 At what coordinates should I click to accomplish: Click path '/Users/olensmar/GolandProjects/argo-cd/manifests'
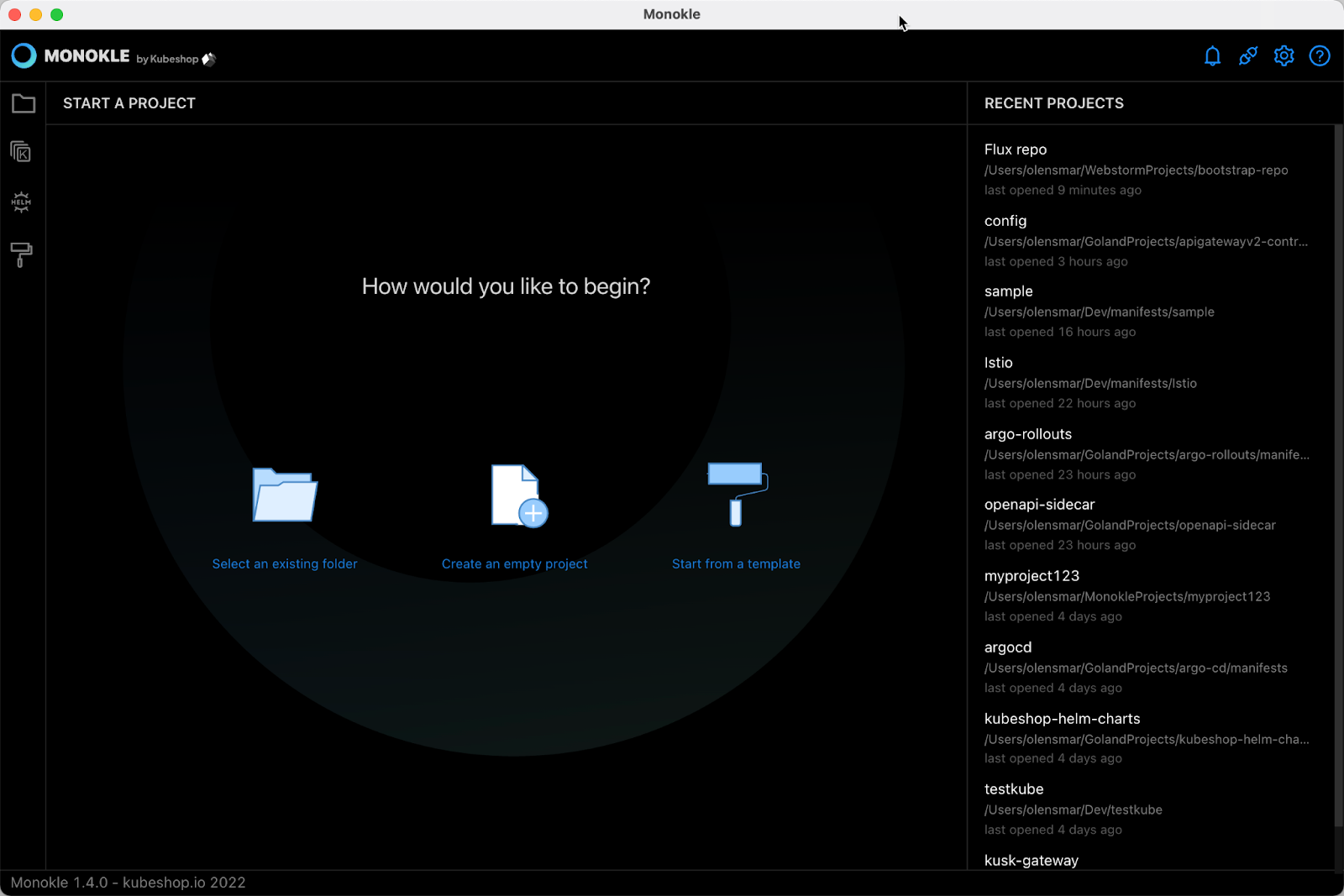[x=1136, y=668]
